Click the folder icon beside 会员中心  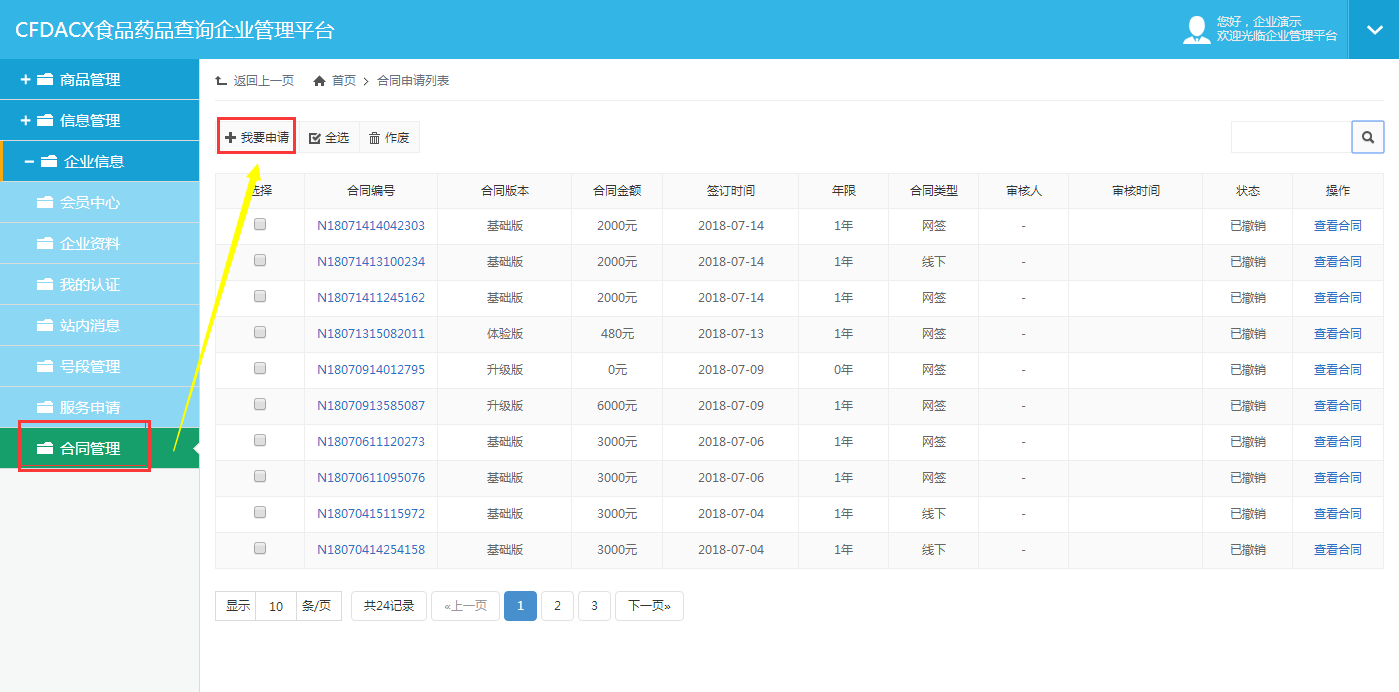pyautogui.click(x=44, y=202)
